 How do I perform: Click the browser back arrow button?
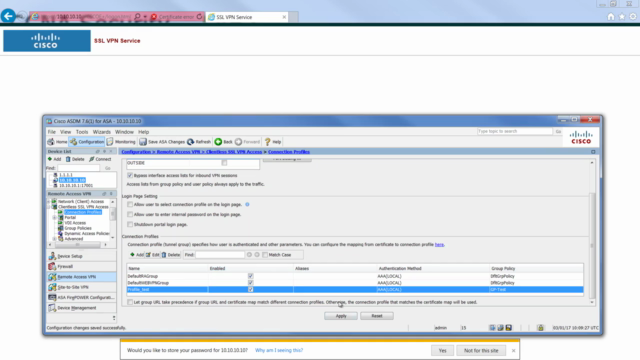click(8, 16)
